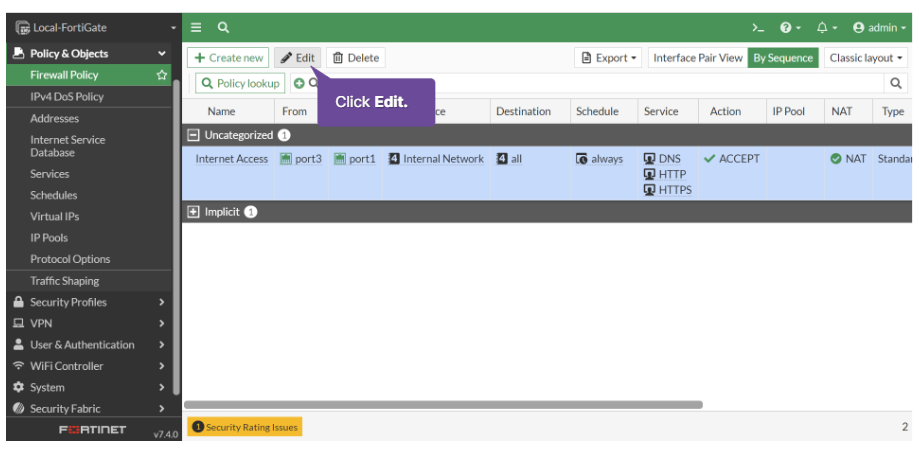Screen dimensions: 919x462
Task: Expand the VPN menu
Action: [x=89, y=323]
